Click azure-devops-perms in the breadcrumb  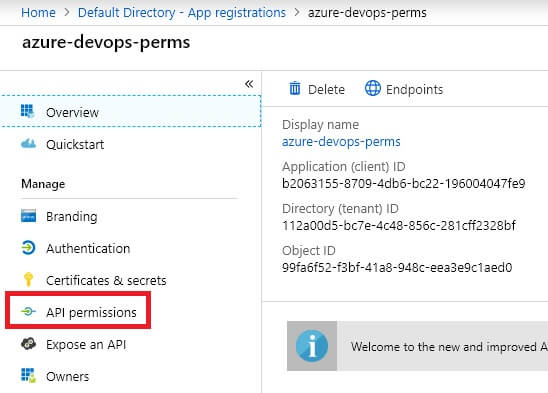click(x=367, y=13)
